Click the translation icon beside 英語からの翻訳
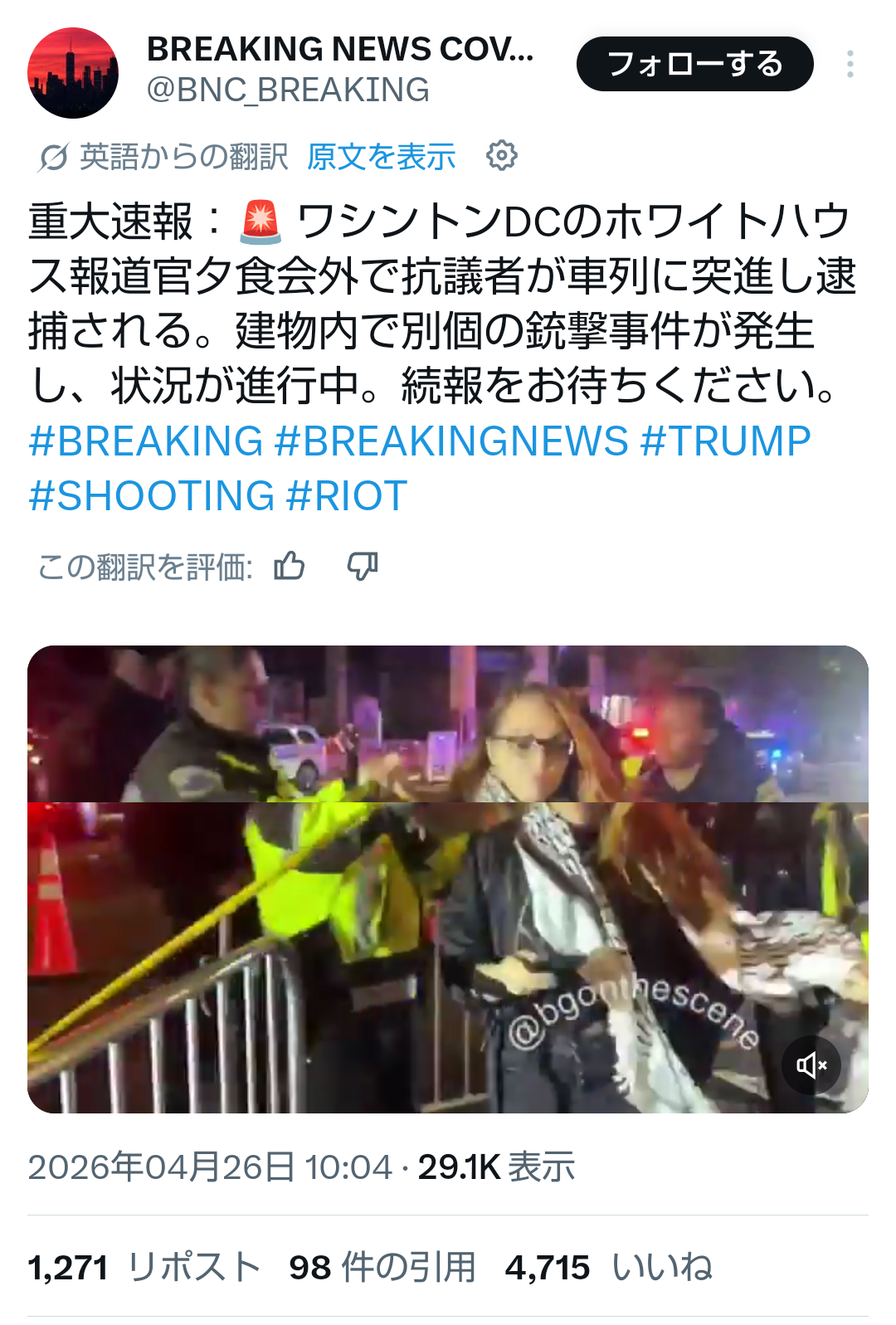 click(53, 156)
